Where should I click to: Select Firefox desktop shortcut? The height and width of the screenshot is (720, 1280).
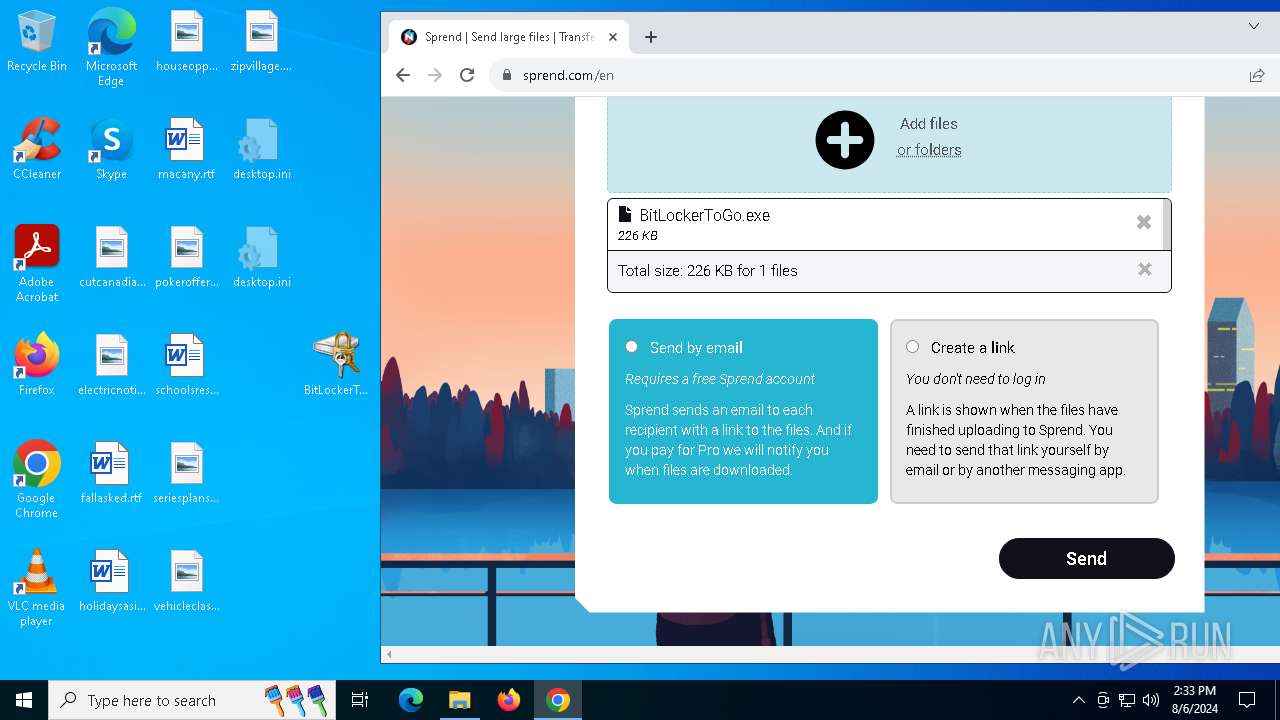point(37,364)
